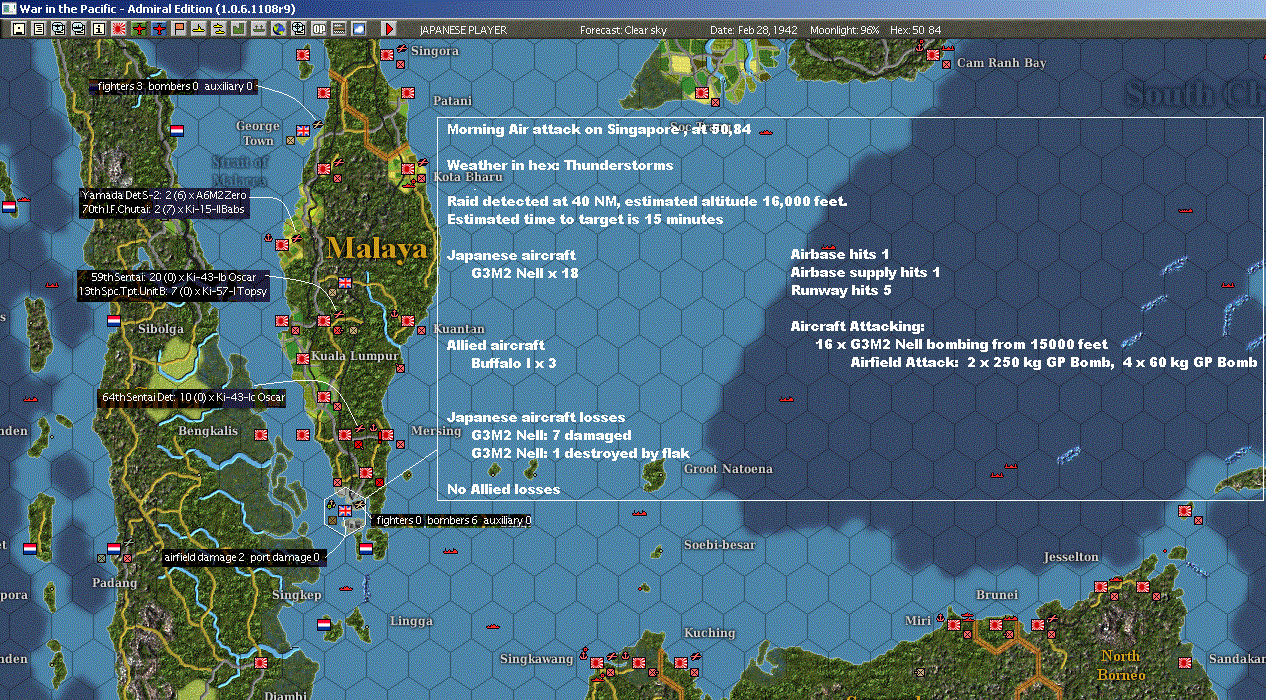The height and width of the screenshot is (700, 1266).
Task: Click 'fighters 0 bombers 6 auxiliary 0' label
Action: coord(452,520)
